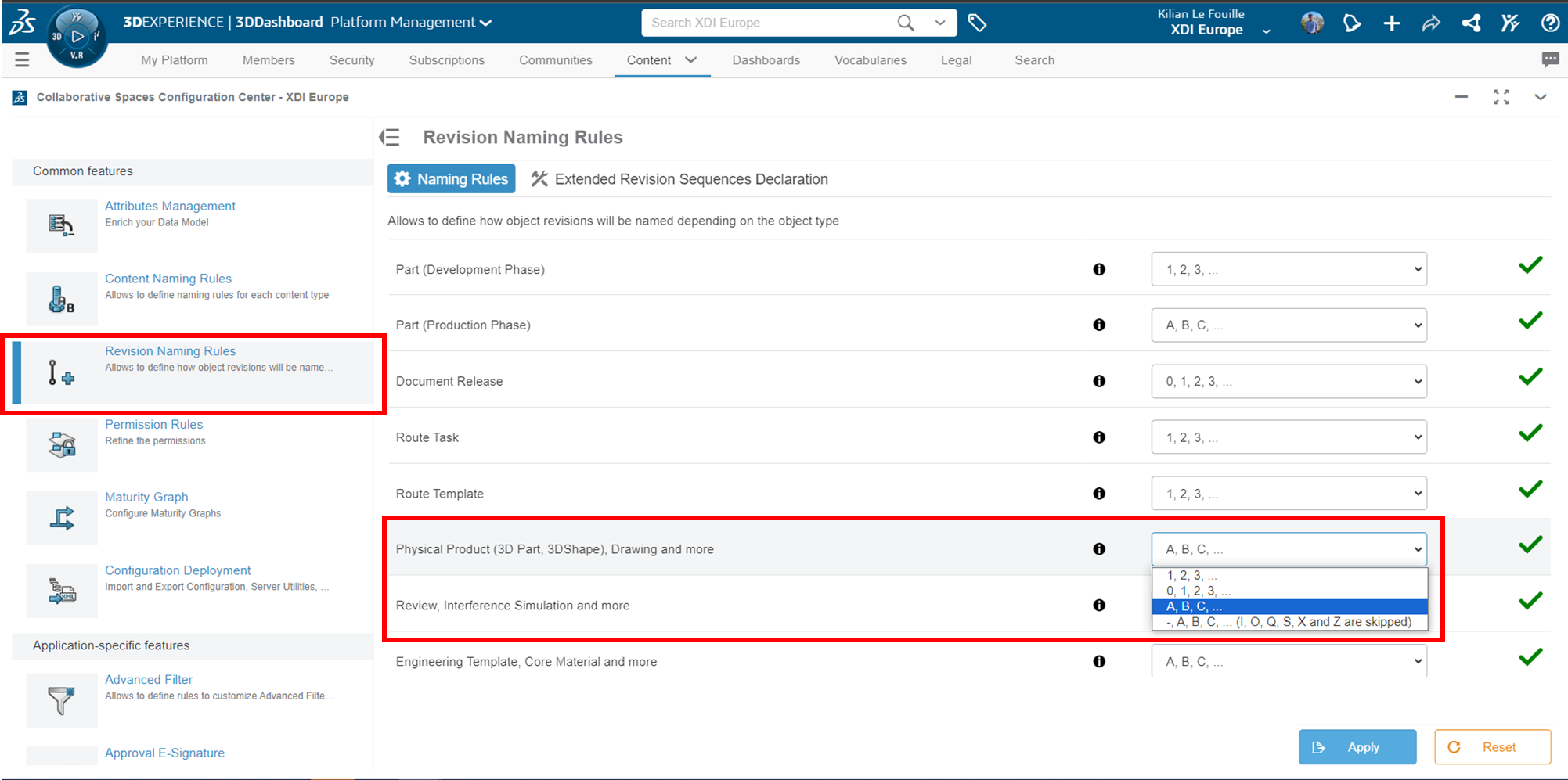1568x780 pixels.
Task: Open the Permission Rules link
Action: pyautogui.click(x=153, y=424)
